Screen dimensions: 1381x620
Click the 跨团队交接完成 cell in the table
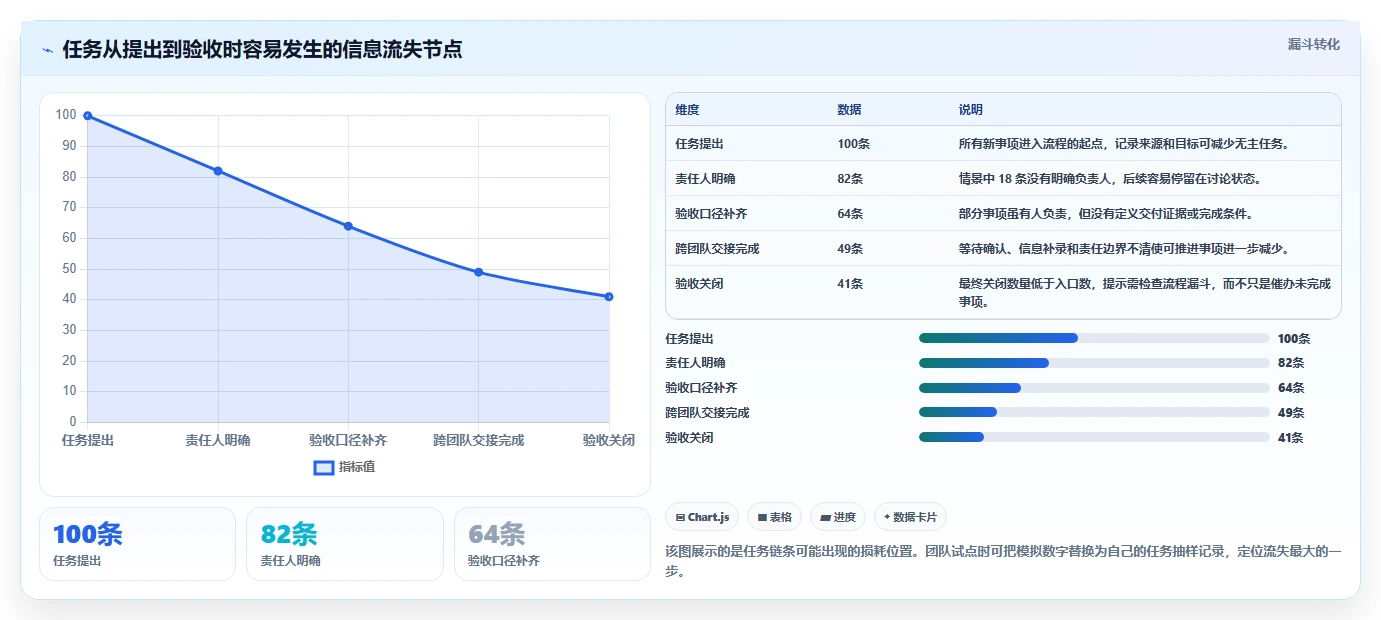(x=718, y=249)
